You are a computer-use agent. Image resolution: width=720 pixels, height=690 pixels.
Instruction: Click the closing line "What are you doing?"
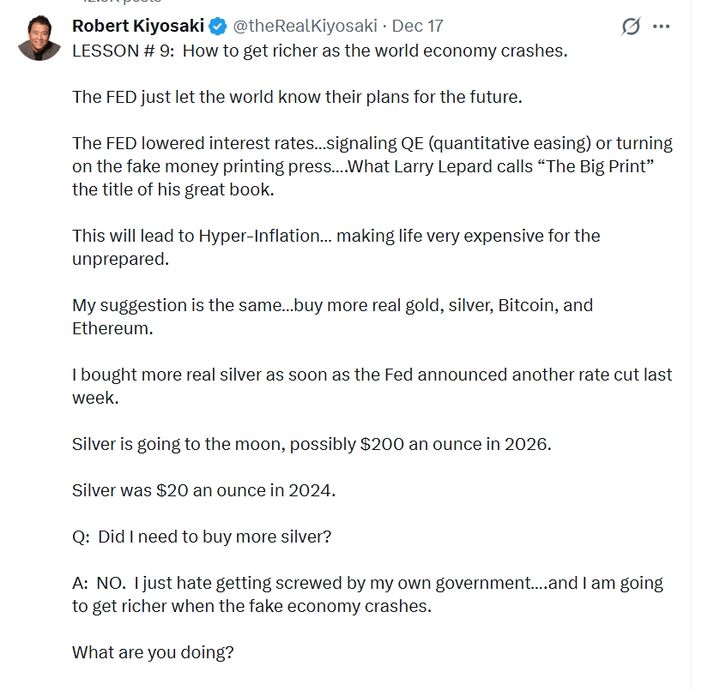coord(152,653)
